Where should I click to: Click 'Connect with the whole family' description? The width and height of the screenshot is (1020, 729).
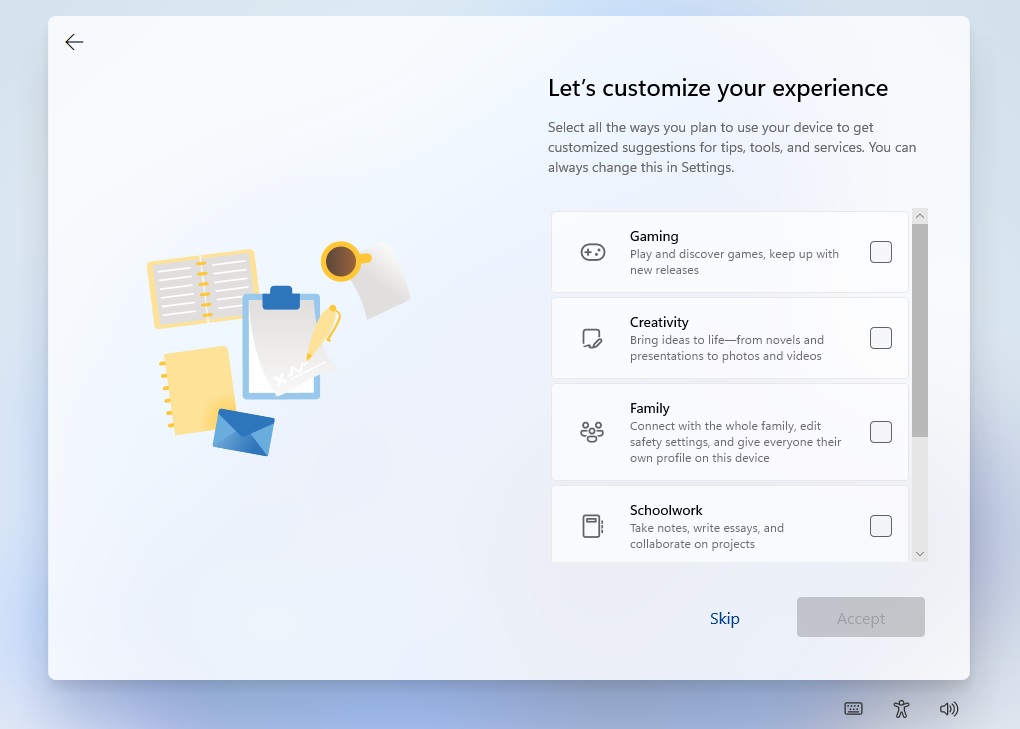735,442
